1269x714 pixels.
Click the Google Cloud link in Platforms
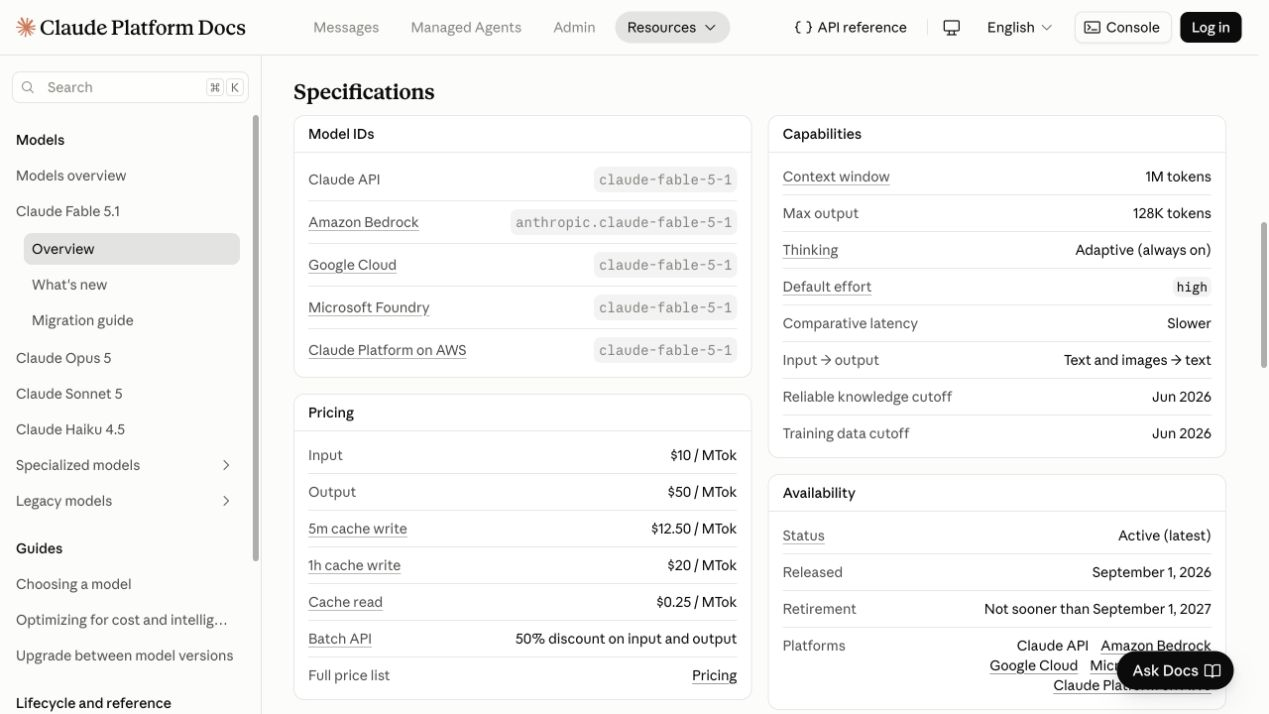(x=1033, y=665)
